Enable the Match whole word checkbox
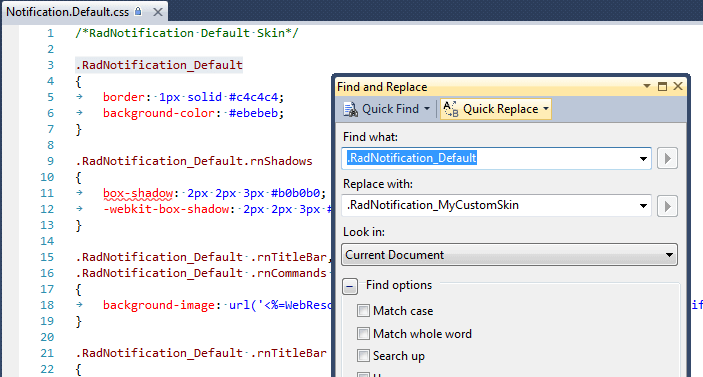 coord(363,334)
